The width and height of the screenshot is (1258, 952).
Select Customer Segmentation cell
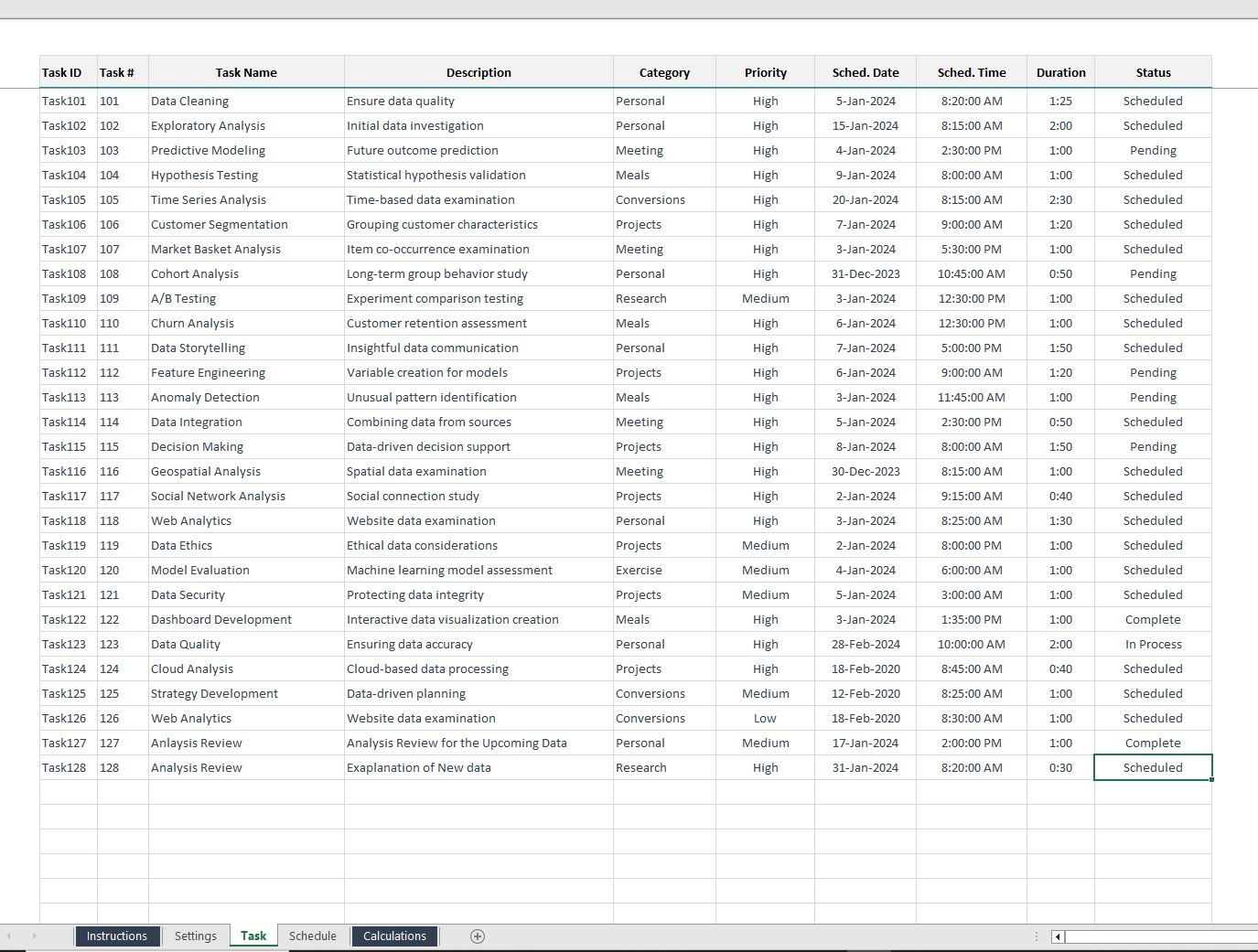(x=246, y=224)
